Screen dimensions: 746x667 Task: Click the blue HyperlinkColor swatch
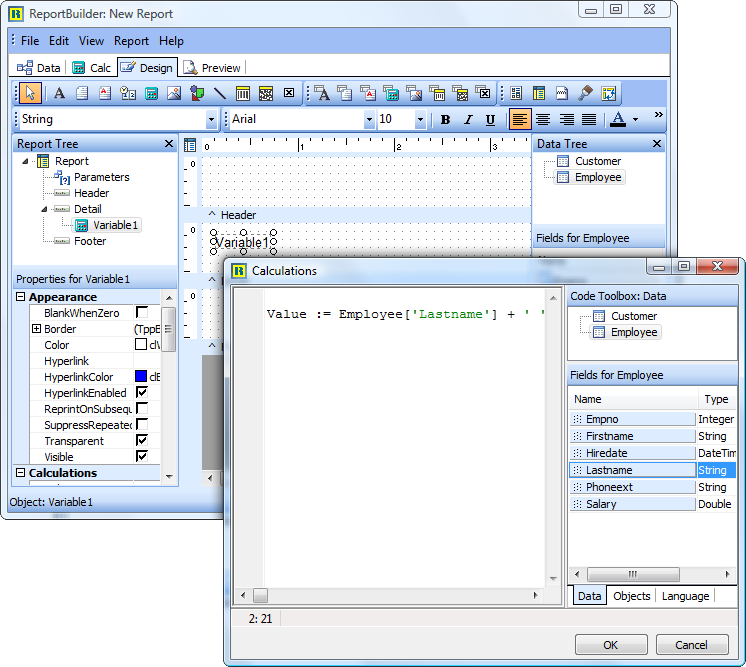(141, 376)
